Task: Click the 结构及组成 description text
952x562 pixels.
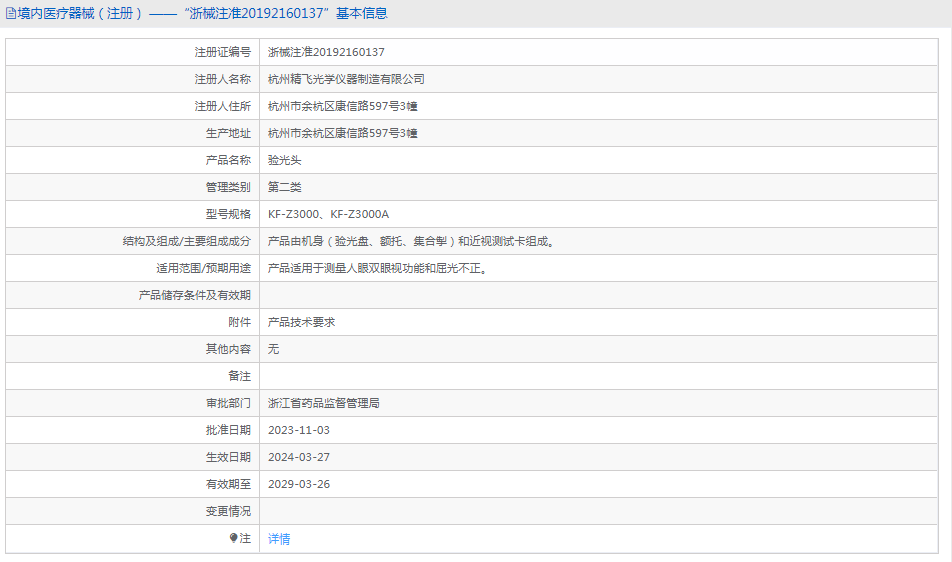Action: [x=410, y=241]
